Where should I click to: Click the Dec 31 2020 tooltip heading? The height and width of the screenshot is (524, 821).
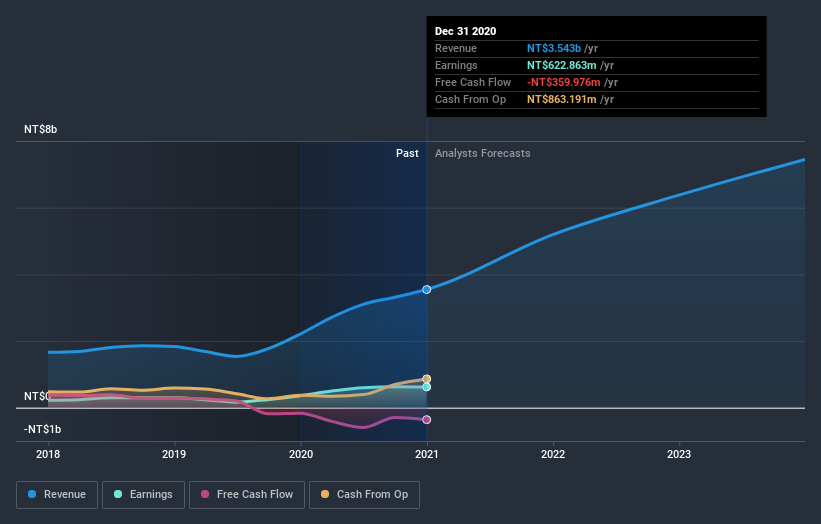(465, 31)
